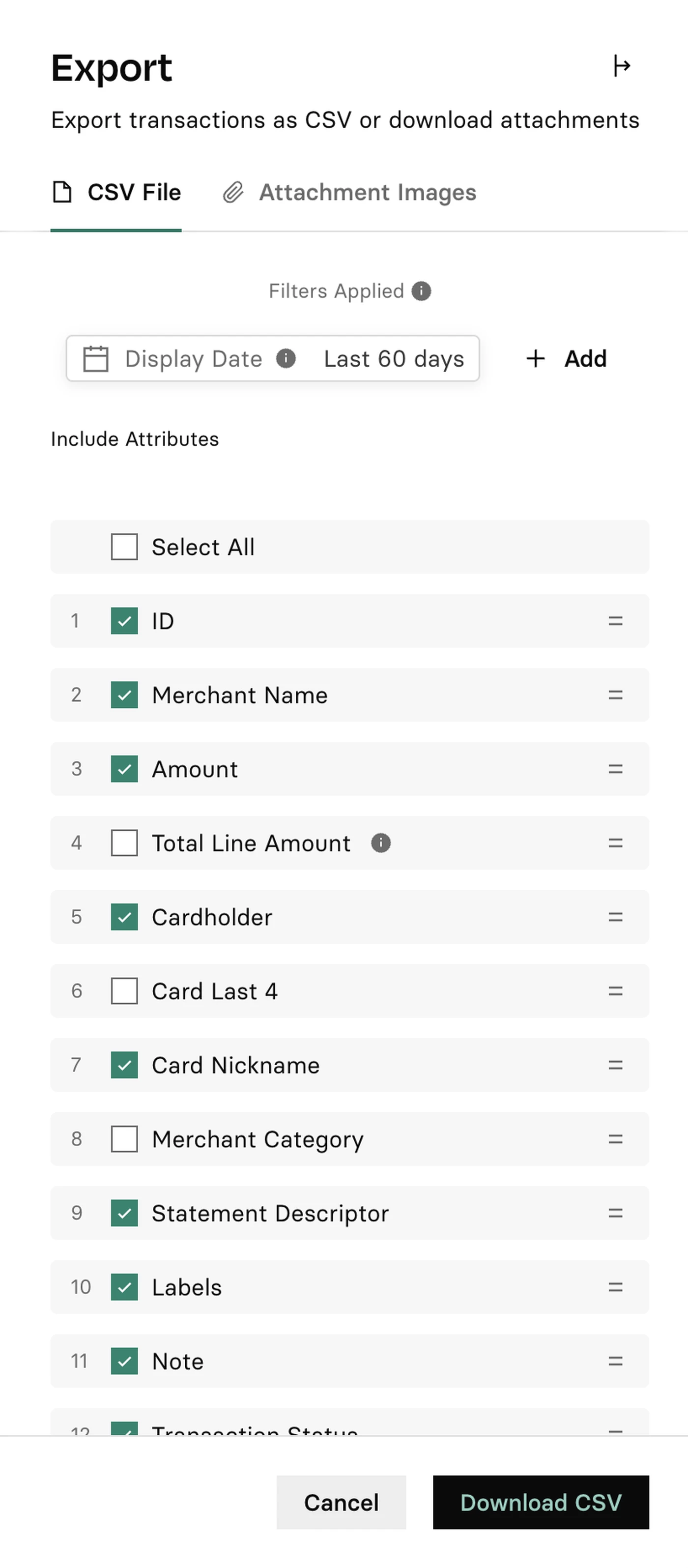Click the reorder handle for Card Nickname
This screenshot has width=688, height=1568.
pyautogui.click(x=615, y=1065)
